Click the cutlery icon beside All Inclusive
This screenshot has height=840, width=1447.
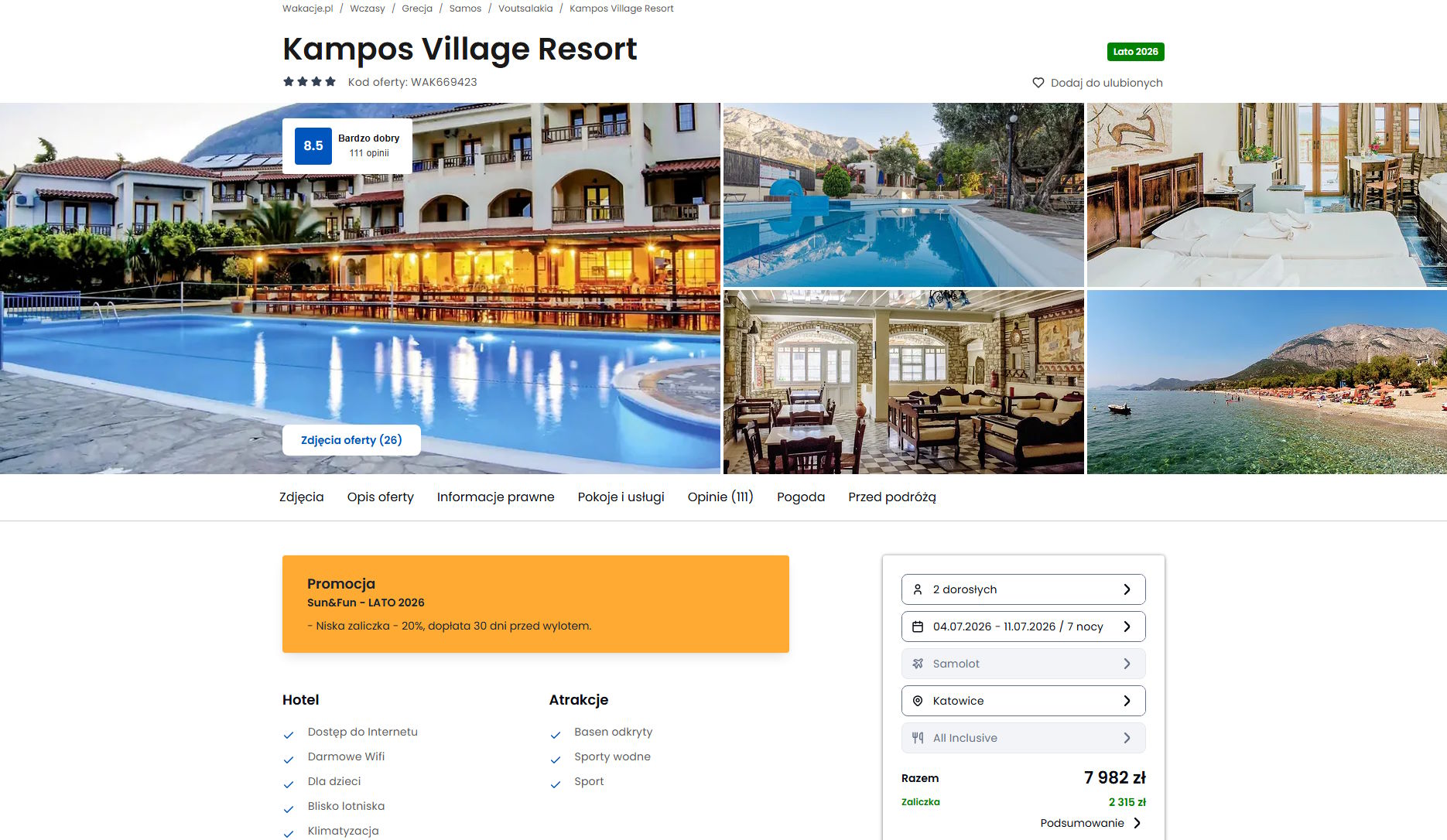click(x=918, y=738)
